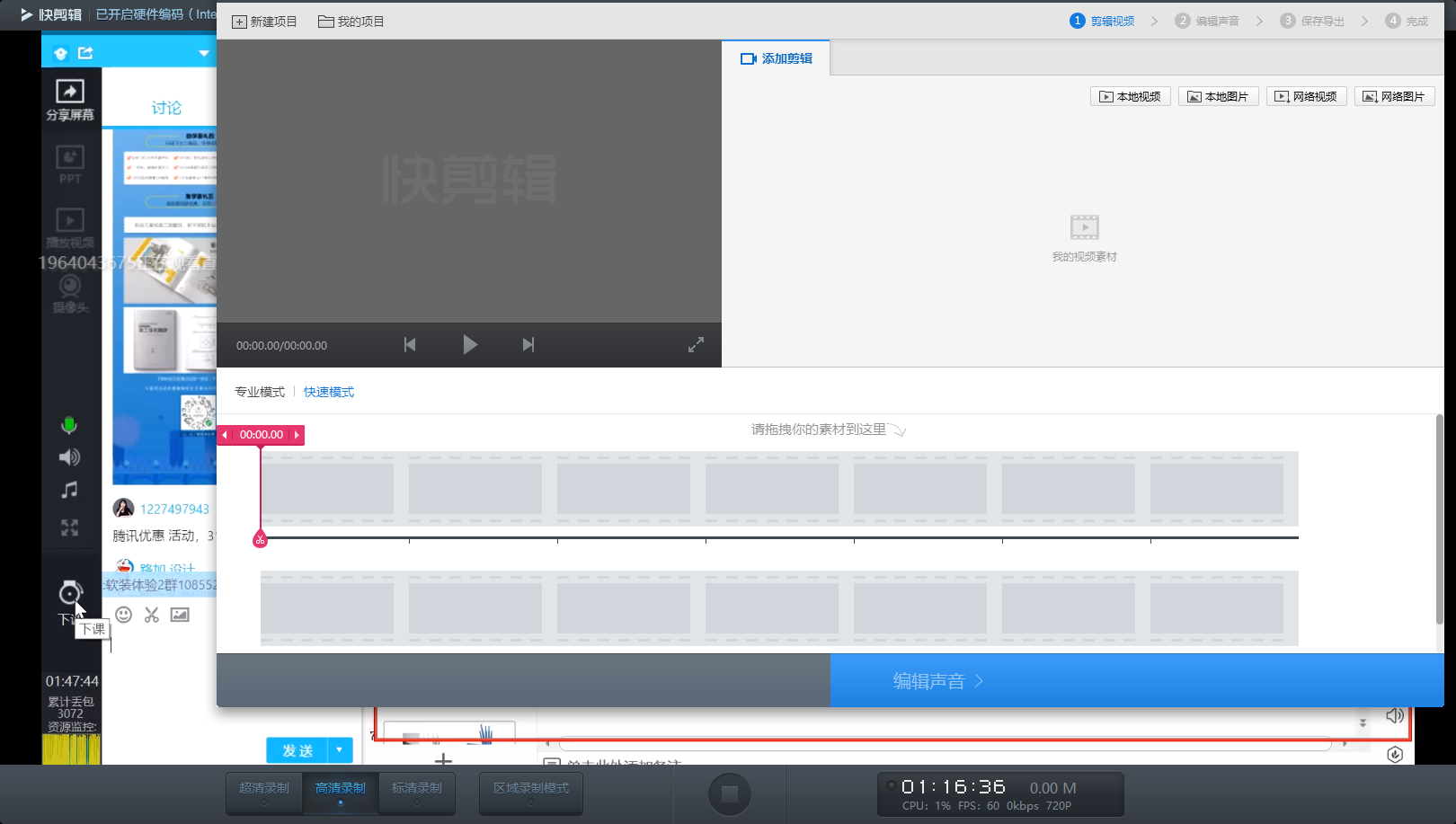Select the 添加剪辑 tab

point(776,58)
